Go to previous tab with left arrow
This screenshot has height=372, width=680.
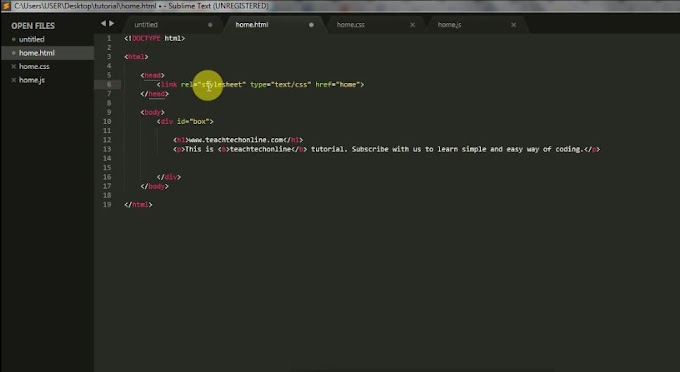(x=103, y=23)
